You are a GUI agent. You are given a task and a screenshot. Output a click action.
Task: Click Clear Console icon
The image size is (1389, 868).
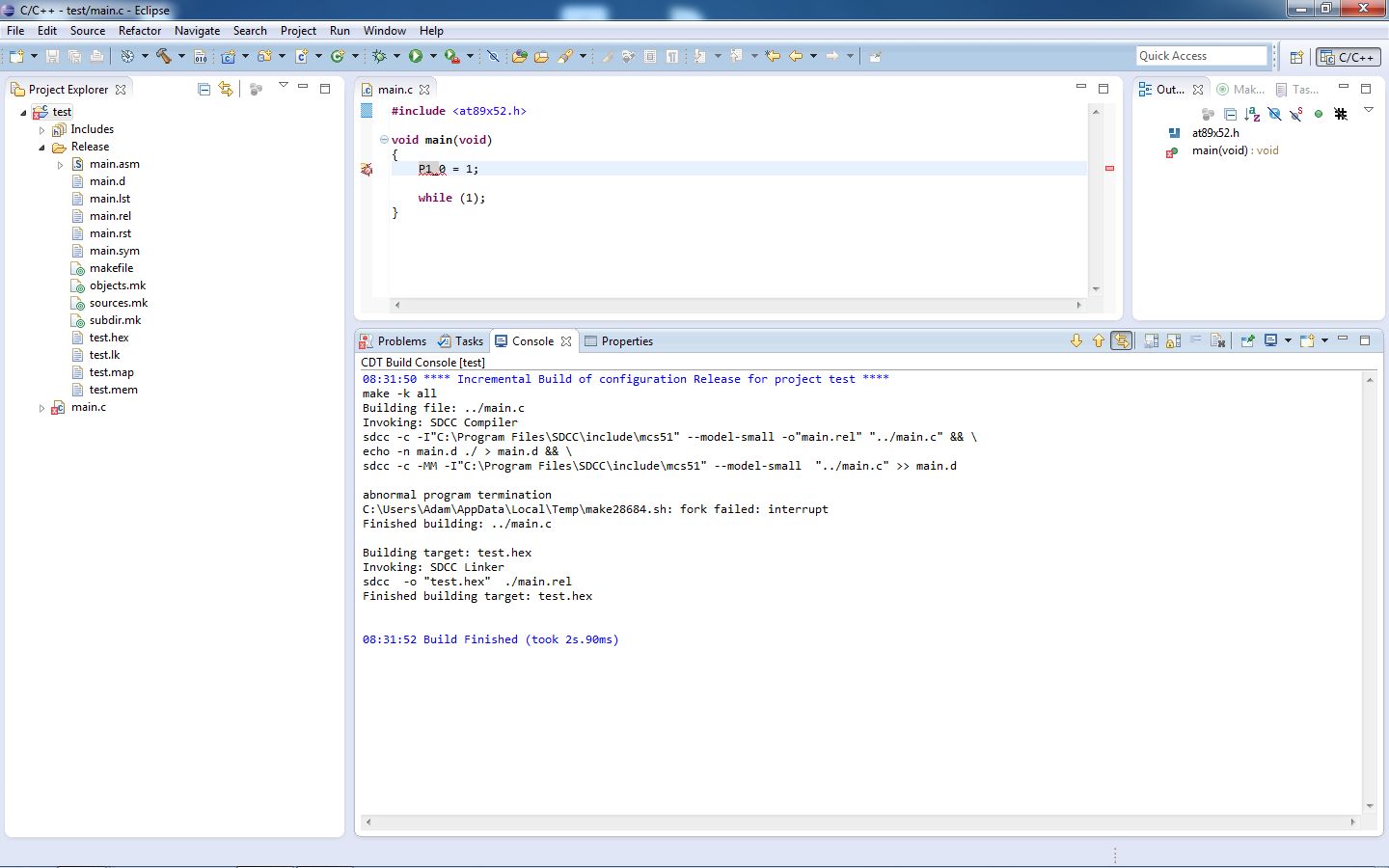(1217, 340)
